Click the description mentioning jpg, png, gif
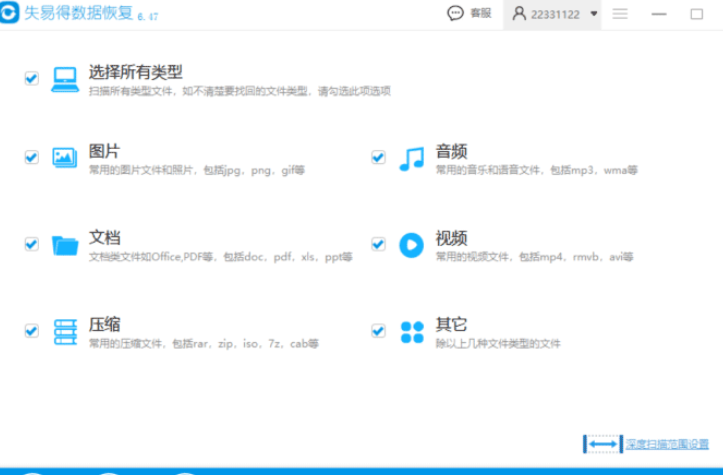 pyautogui.click(x=197, y=170)
